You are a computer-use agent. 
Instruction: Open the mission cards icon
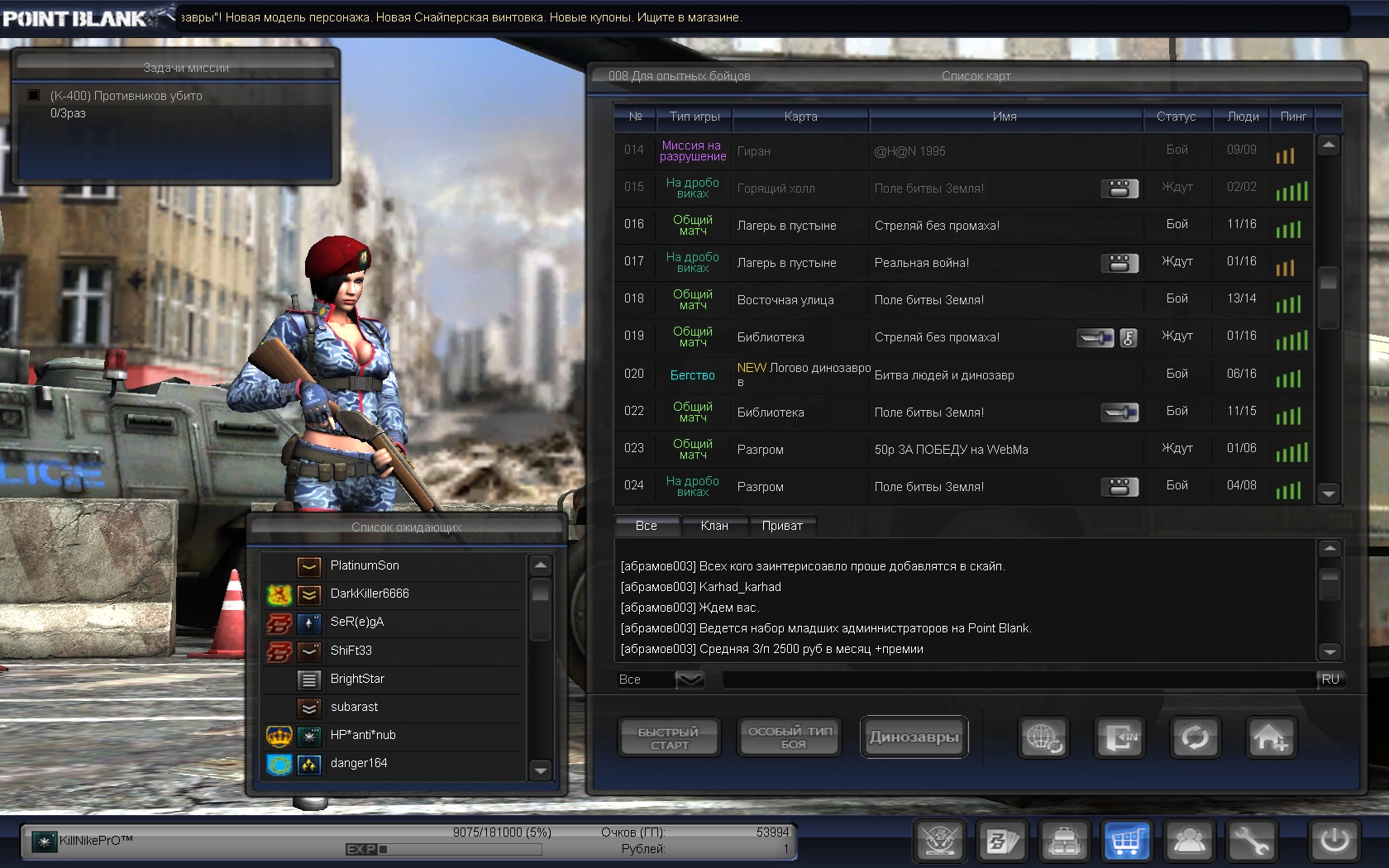[x=1003, y=842]
